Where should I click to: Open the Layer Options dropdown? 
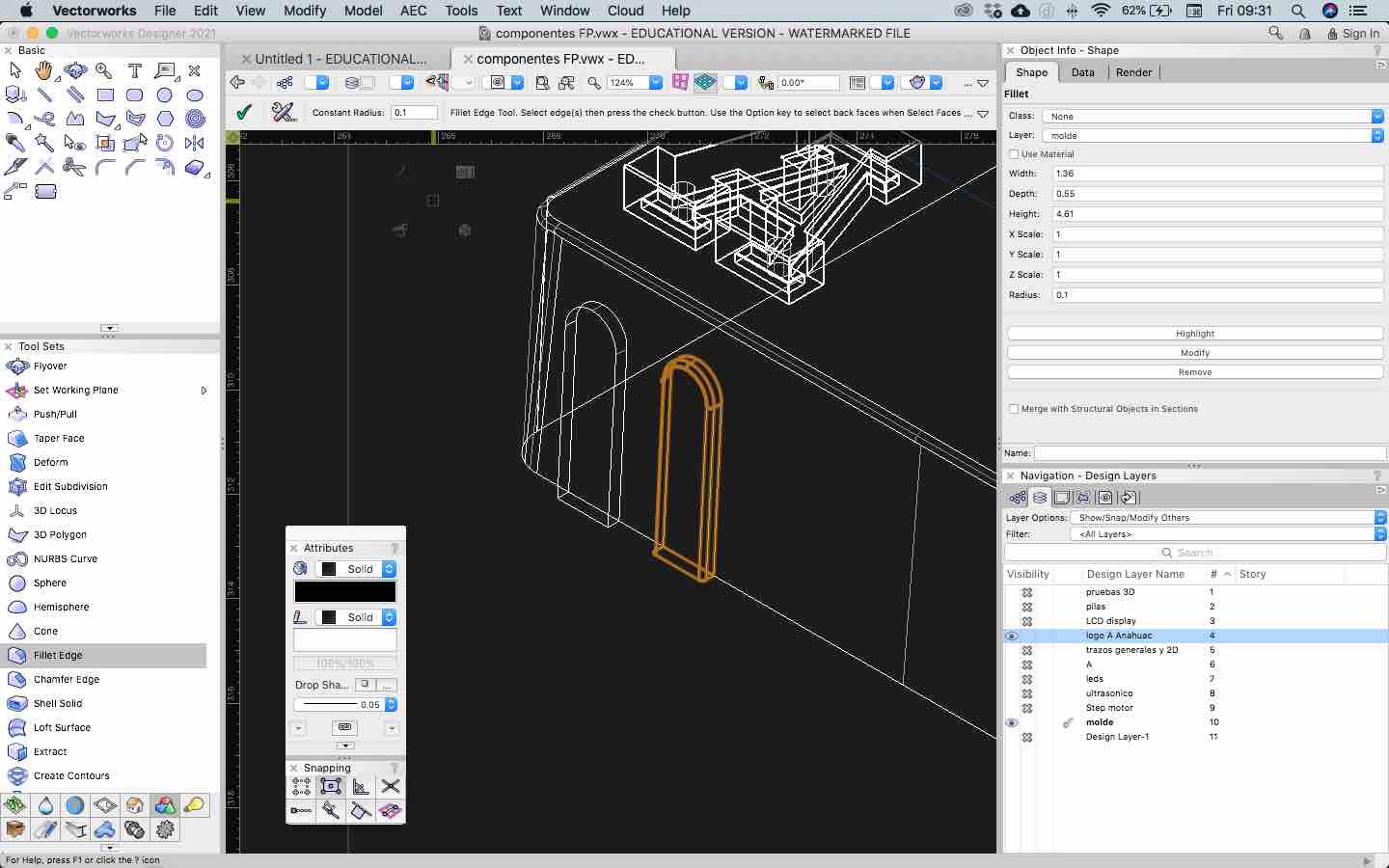click(x=1228, y=518)
